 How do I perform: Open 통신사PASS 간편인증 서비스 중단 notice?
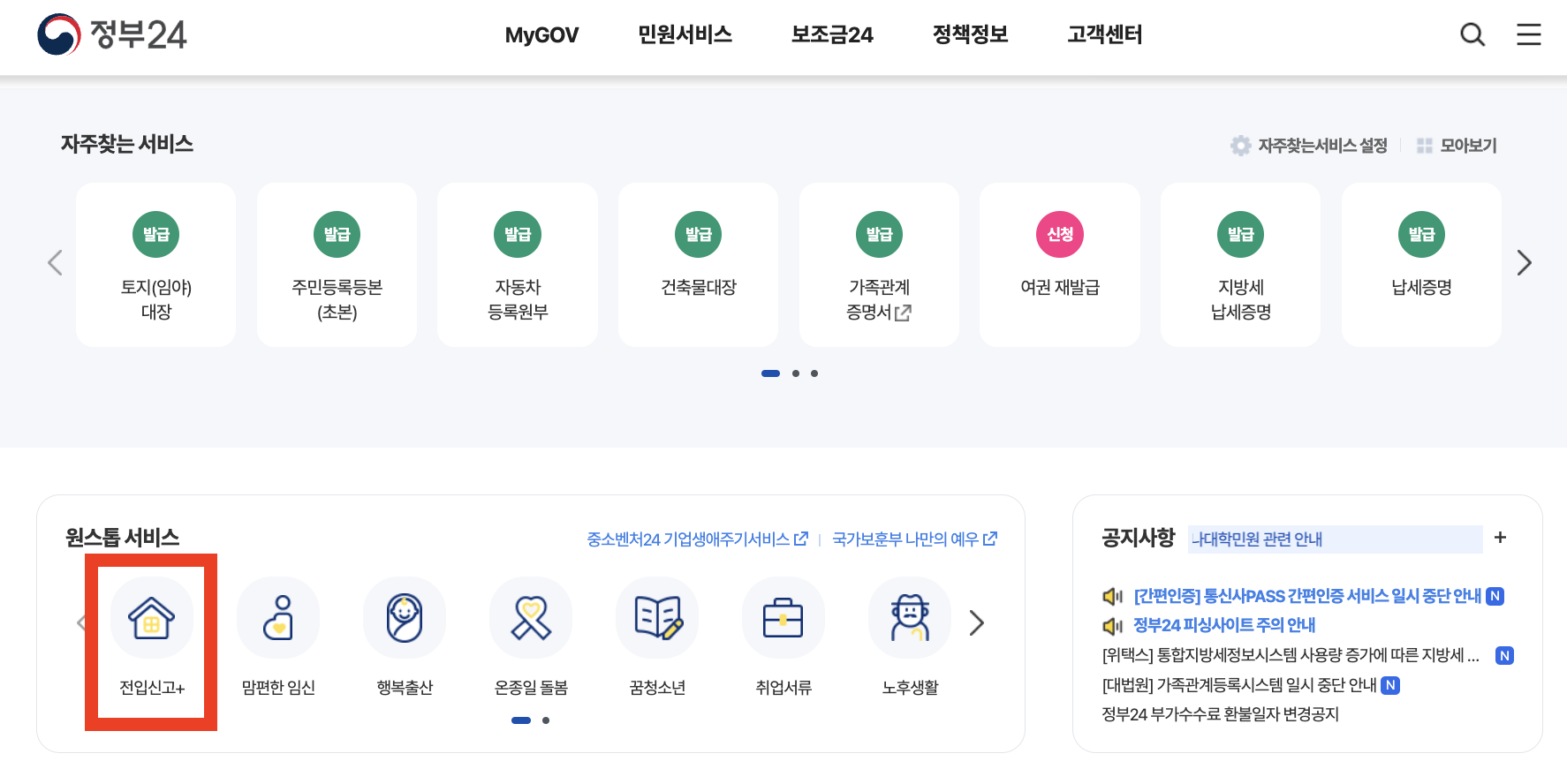click(x=1307, y=596)
